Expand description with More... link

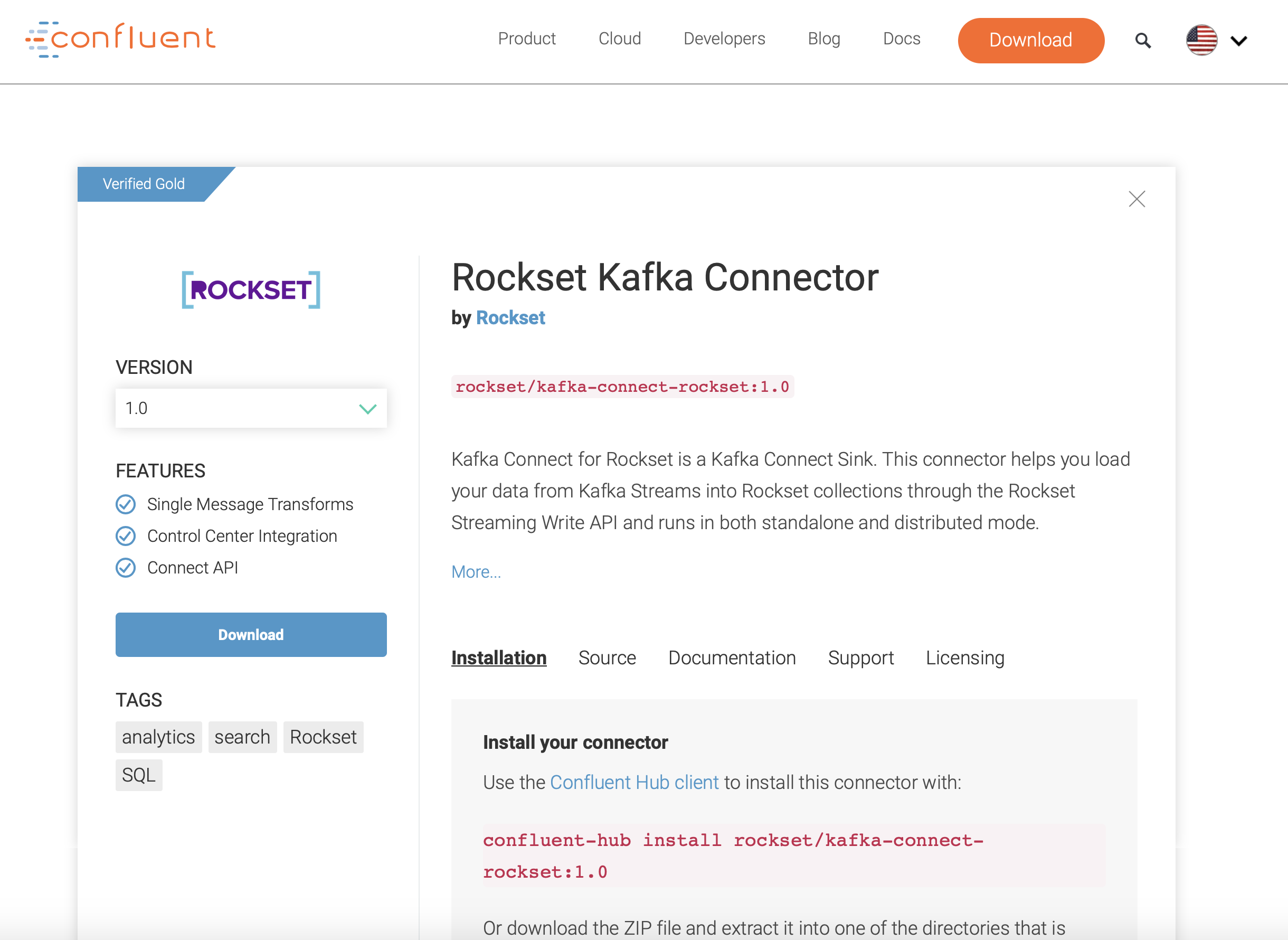[476, 572]
